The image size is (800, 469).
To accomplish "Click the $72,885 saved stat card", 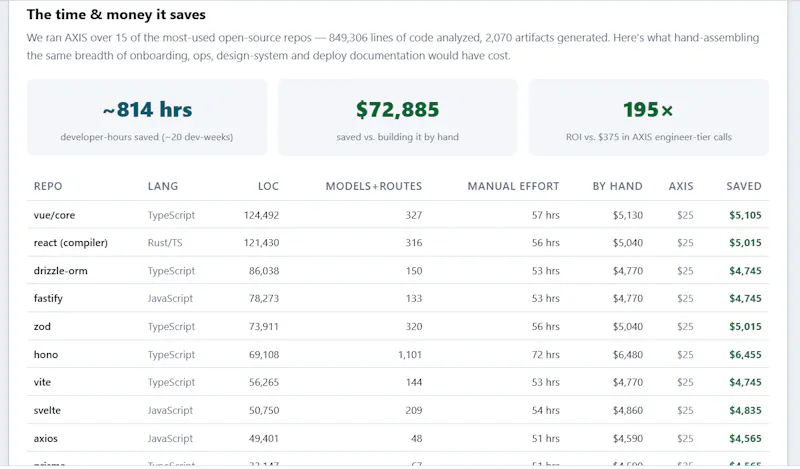I will (x=397, y=117).
